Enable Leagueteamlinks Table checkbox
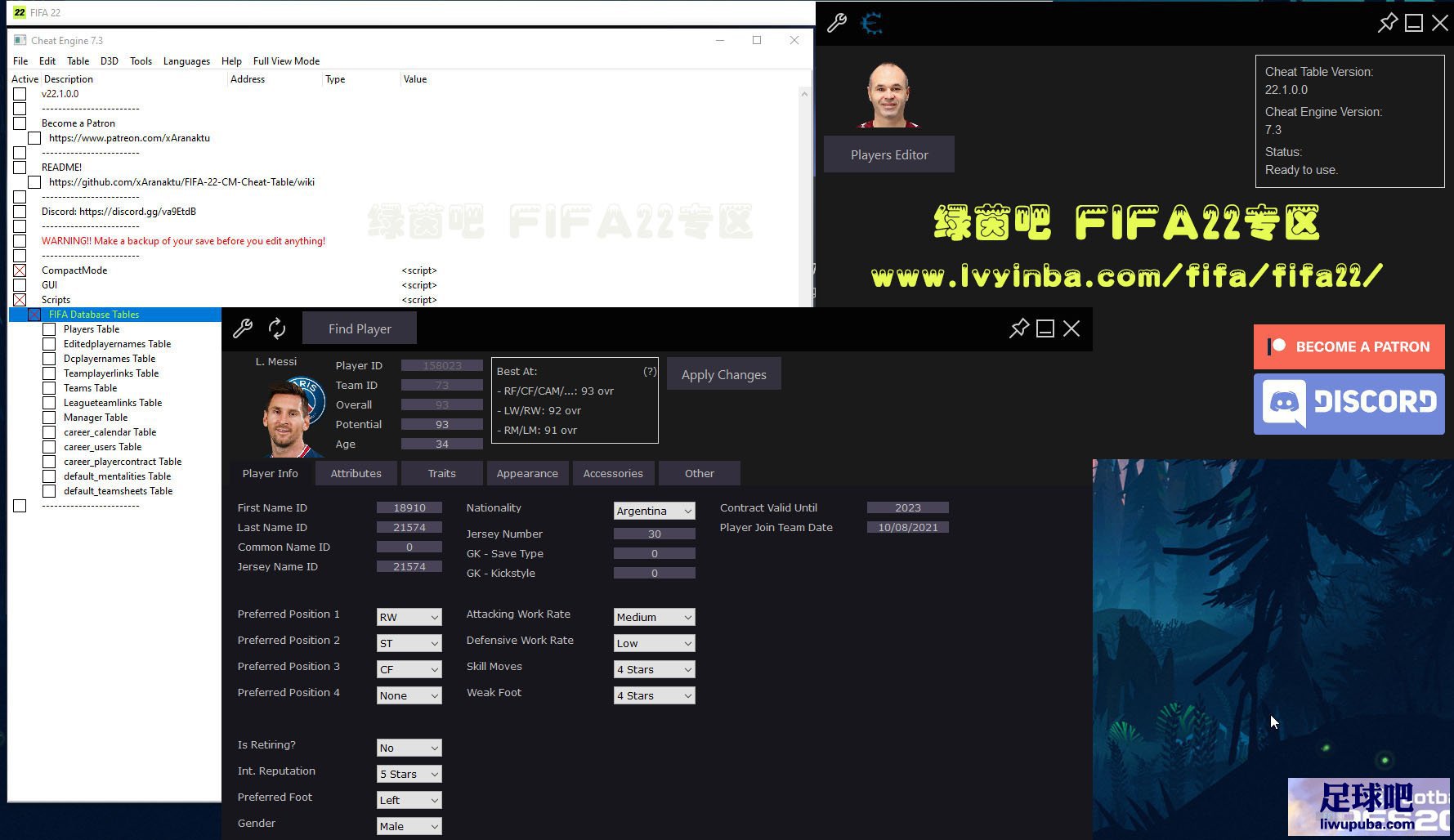The image size is (1454, 840). [x=49, y=403]
